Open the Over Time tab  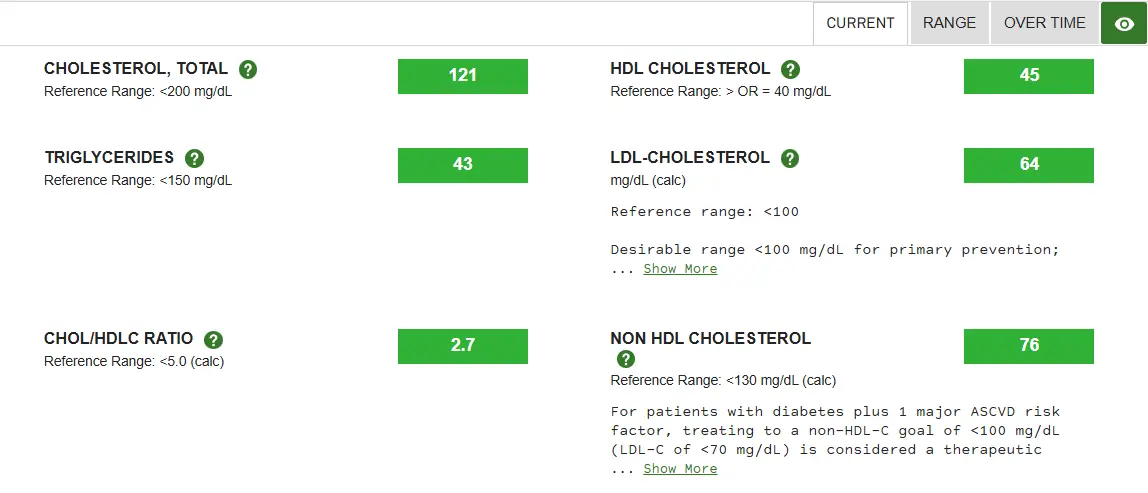click(x=1044, y=23)
